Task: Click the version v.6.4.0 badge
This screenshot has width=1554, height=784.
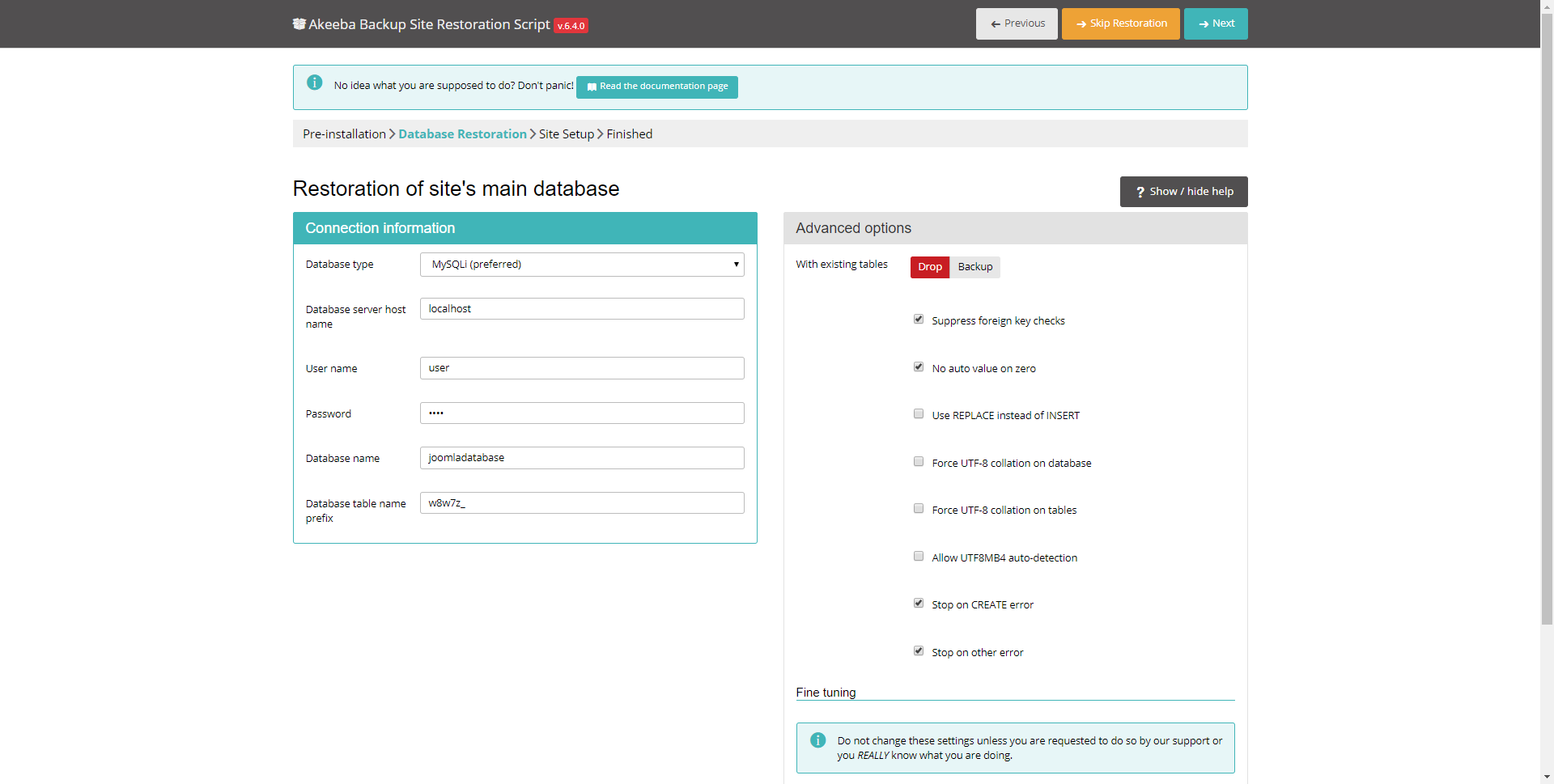Action: pos(571,26)
